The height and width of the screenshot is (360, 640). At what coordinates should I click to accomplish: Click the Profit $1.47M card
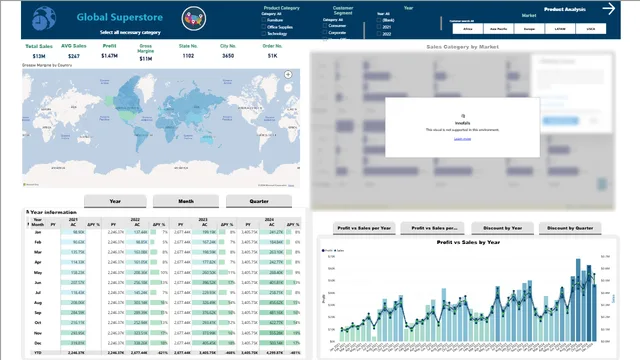109,51
